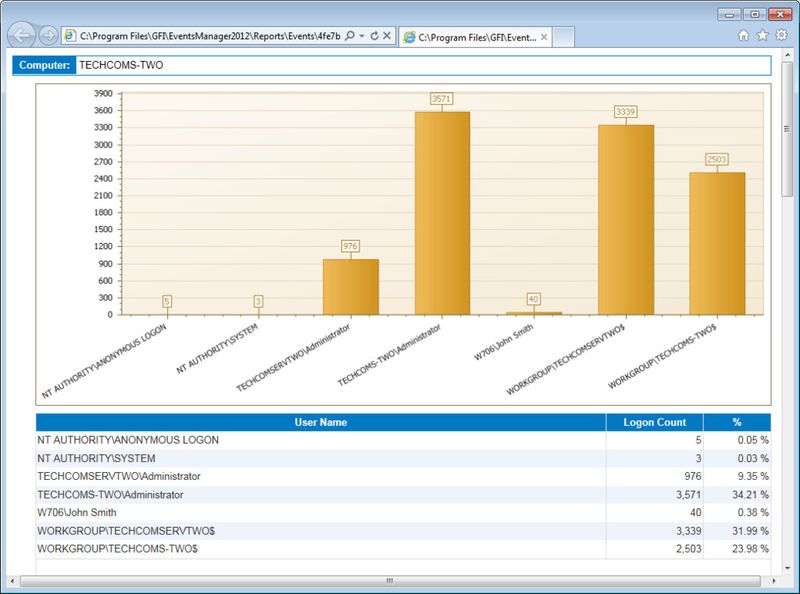Go forward using the browser Forward arrow

pyautogui.click(x=48, y=35)
